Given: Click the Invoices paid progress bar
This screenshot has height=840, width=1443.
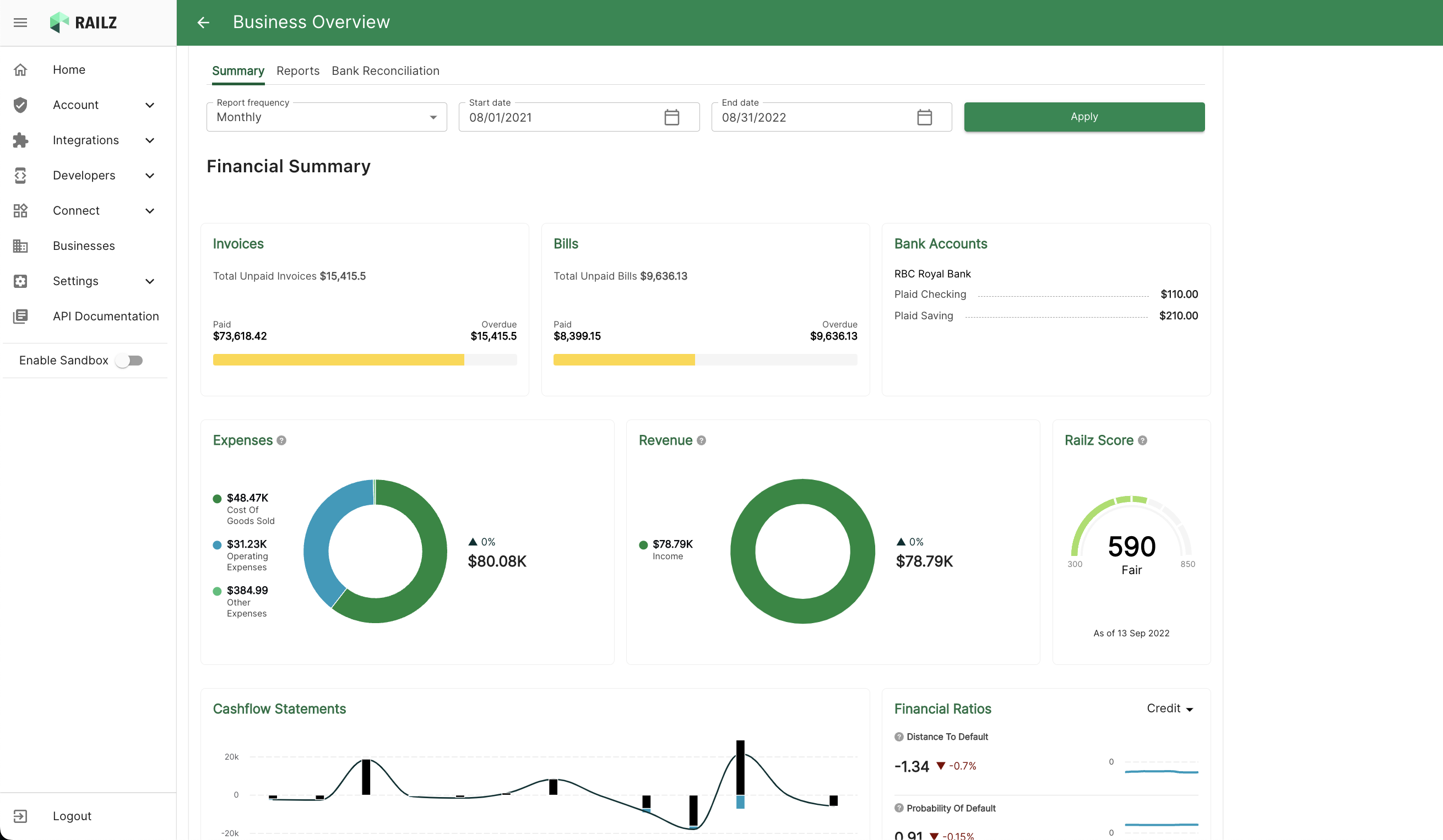Looking at the screenshot, I should point(338,360).
